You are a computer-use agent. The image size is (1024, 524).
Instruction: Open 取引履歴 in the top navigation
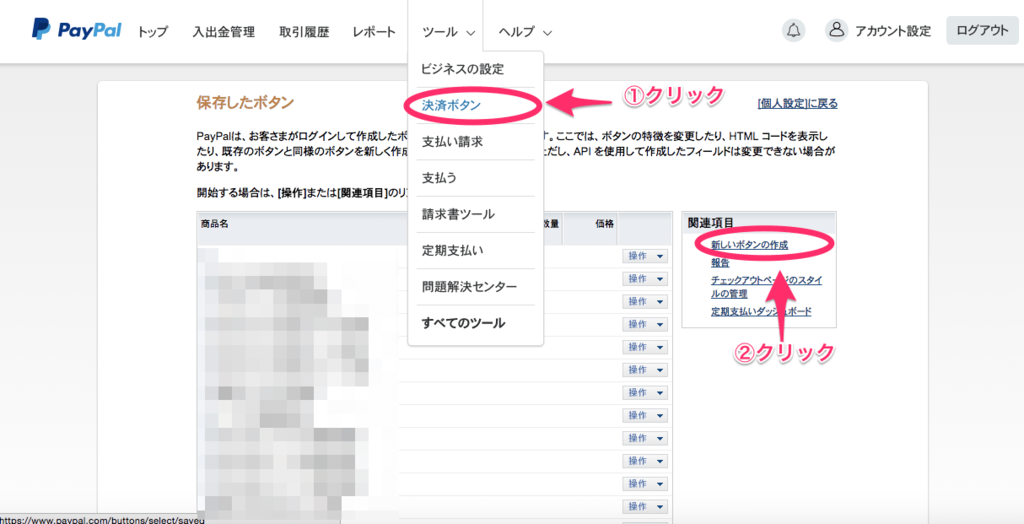pyautogui.click(x=304, y=31)
